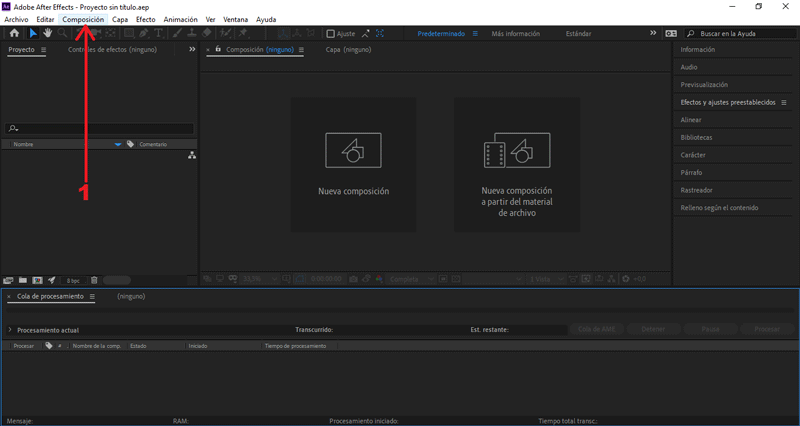Open the Archivo menu
This screenshot has width=800, height=426.
pyautogui.click(x=16, y=19)
